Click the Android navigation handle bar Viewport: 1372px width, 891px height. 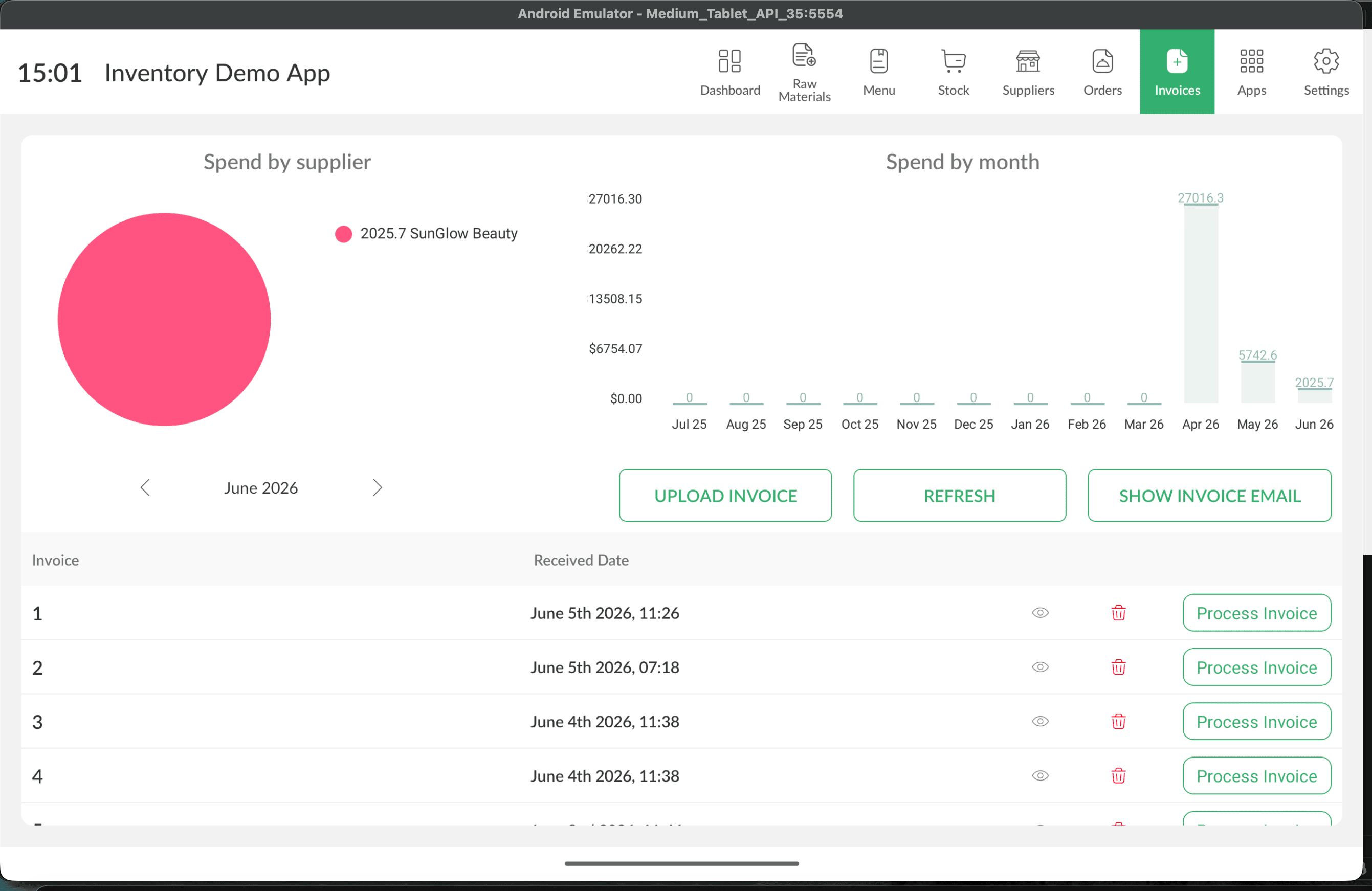pos(681,863)
